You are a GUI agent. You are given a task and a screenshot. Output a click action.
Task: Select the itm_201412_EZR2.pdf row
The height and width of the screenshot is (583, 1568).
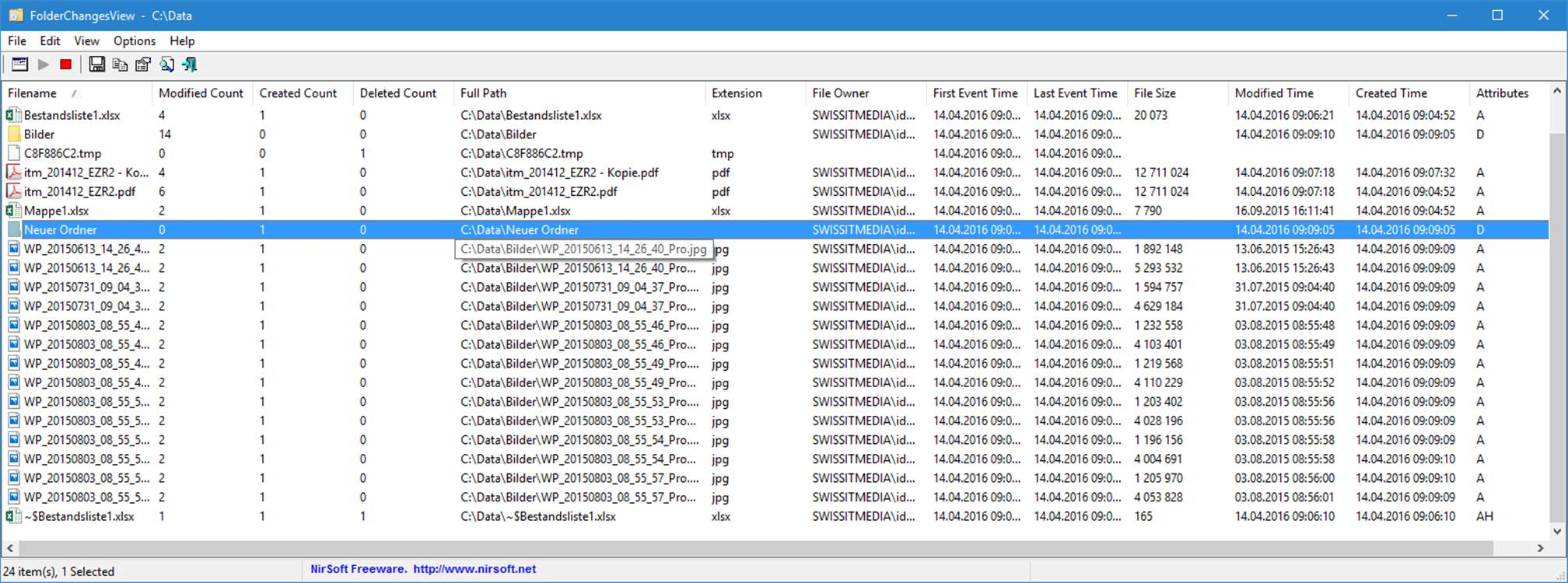coord(775,191)
